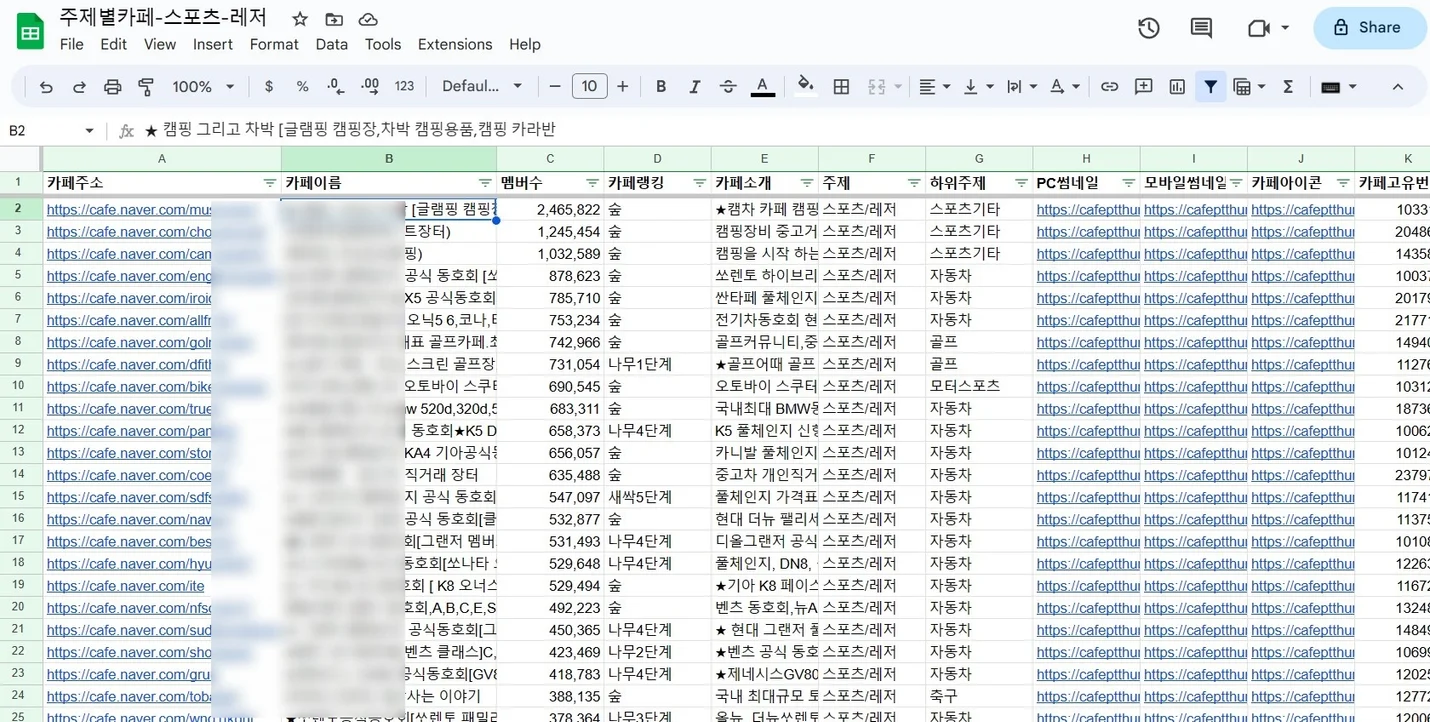Format as percent icon
Screen dimensions: 1430x722
click(x=302, y=87)
